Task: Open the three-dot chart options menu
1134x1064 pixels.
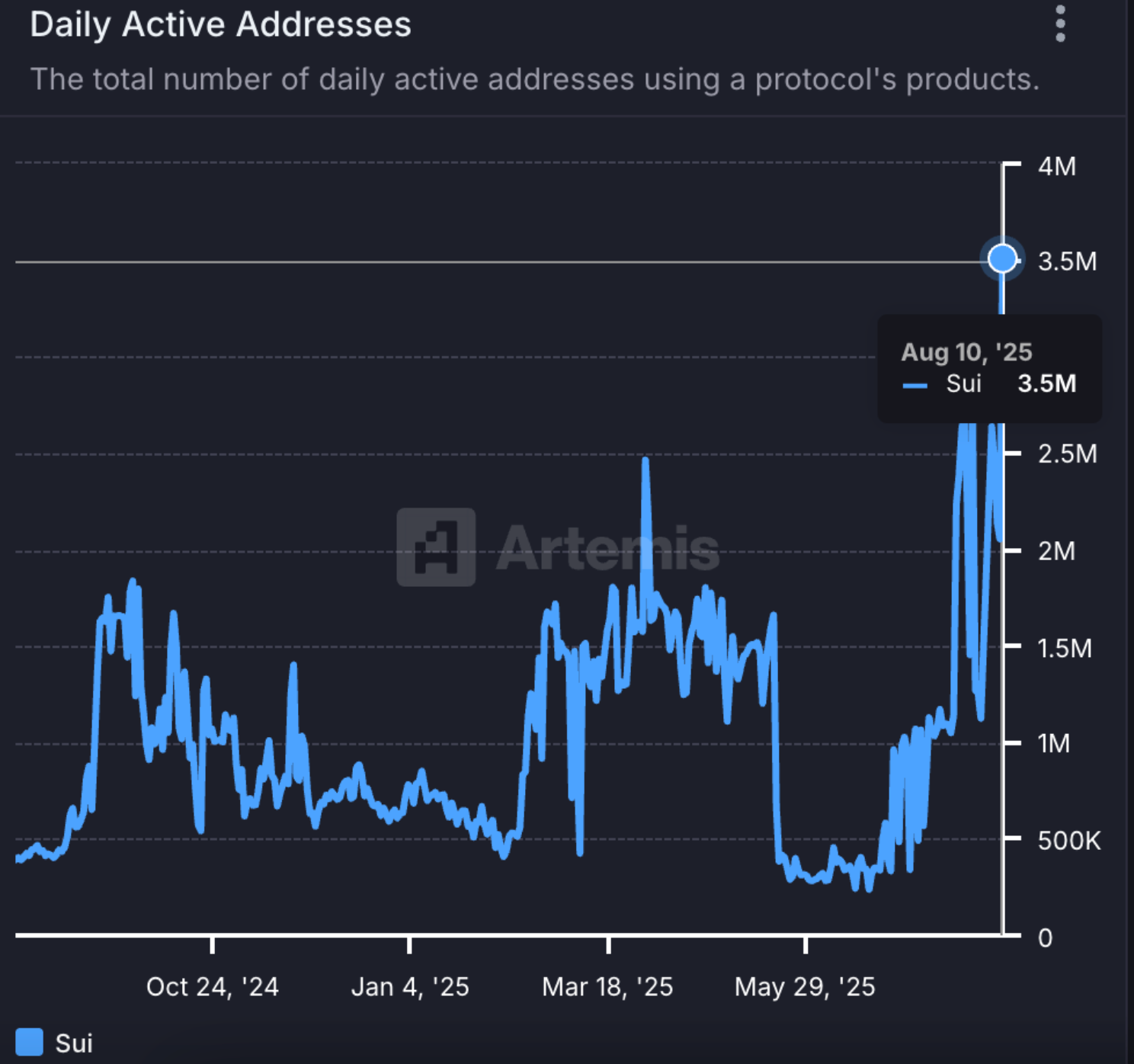Action: click(x=1060, y=24)
